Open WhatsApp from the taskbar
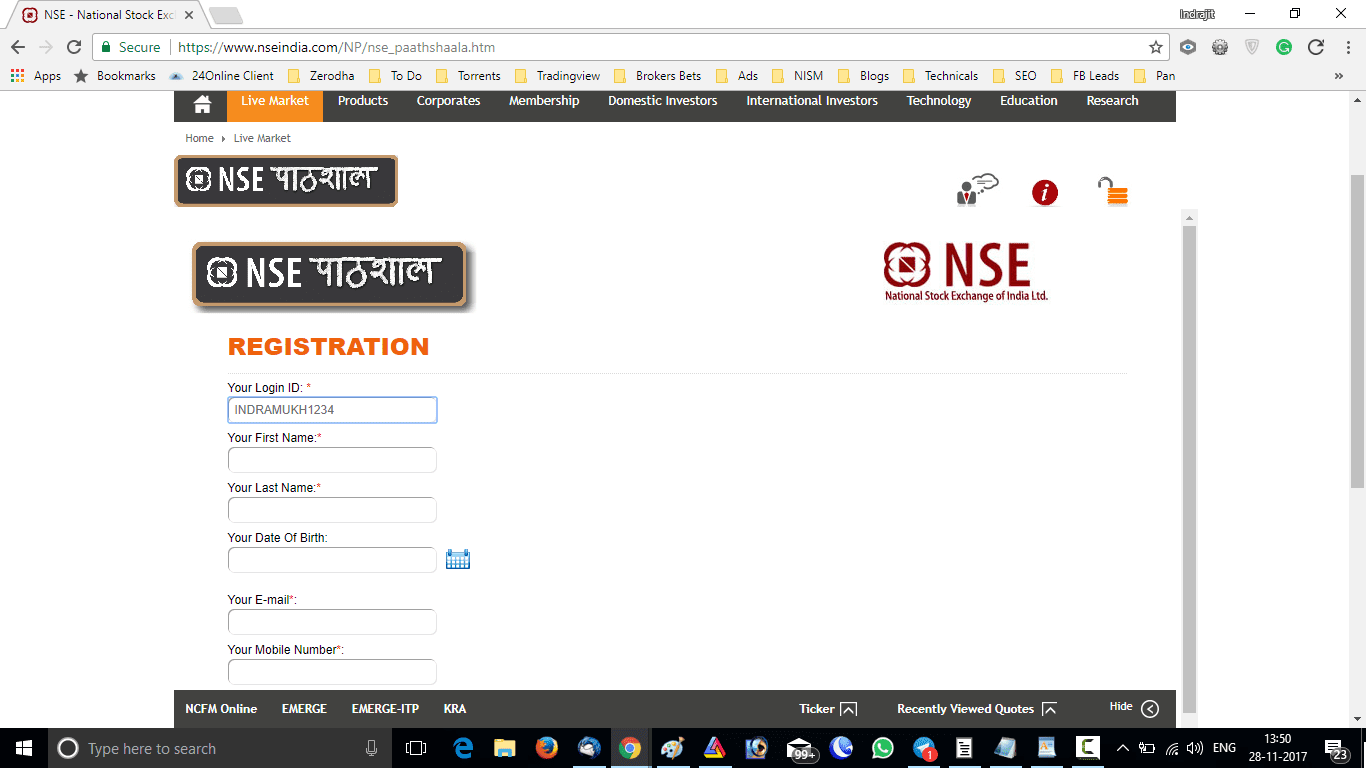 pos(882,748)
